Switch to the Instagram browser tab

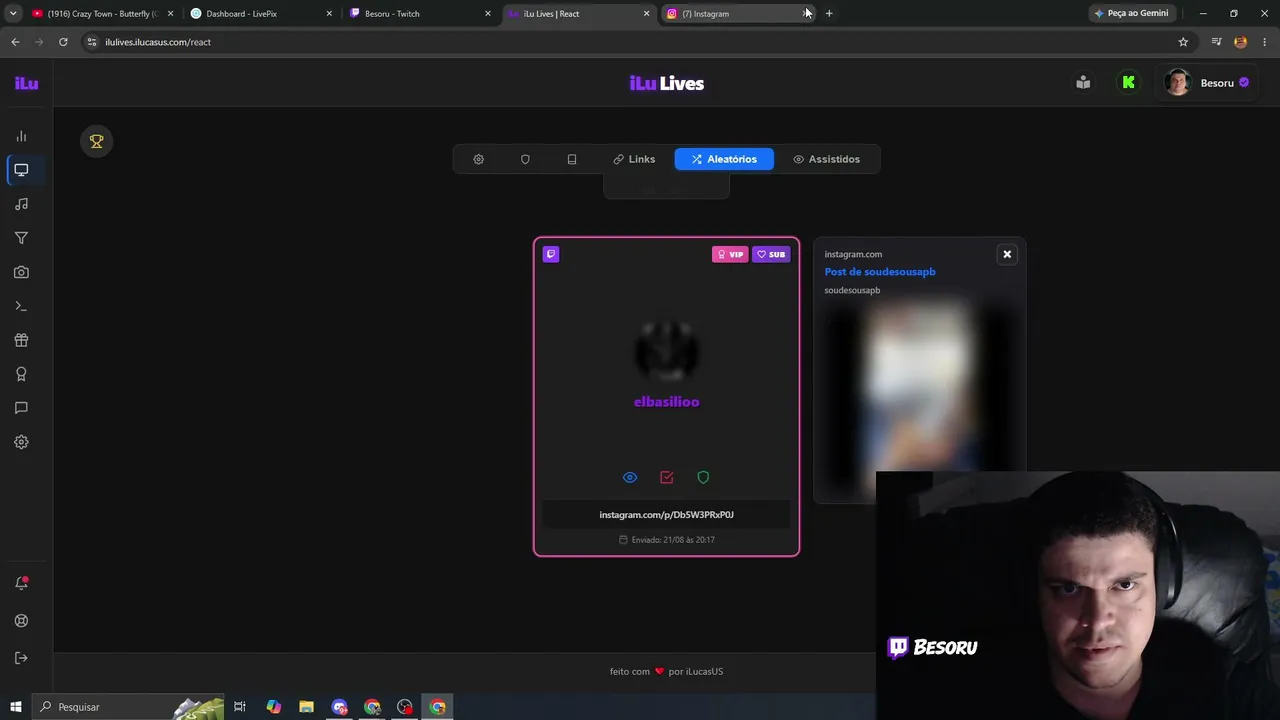pyautogui.click(x=738, y=14)
